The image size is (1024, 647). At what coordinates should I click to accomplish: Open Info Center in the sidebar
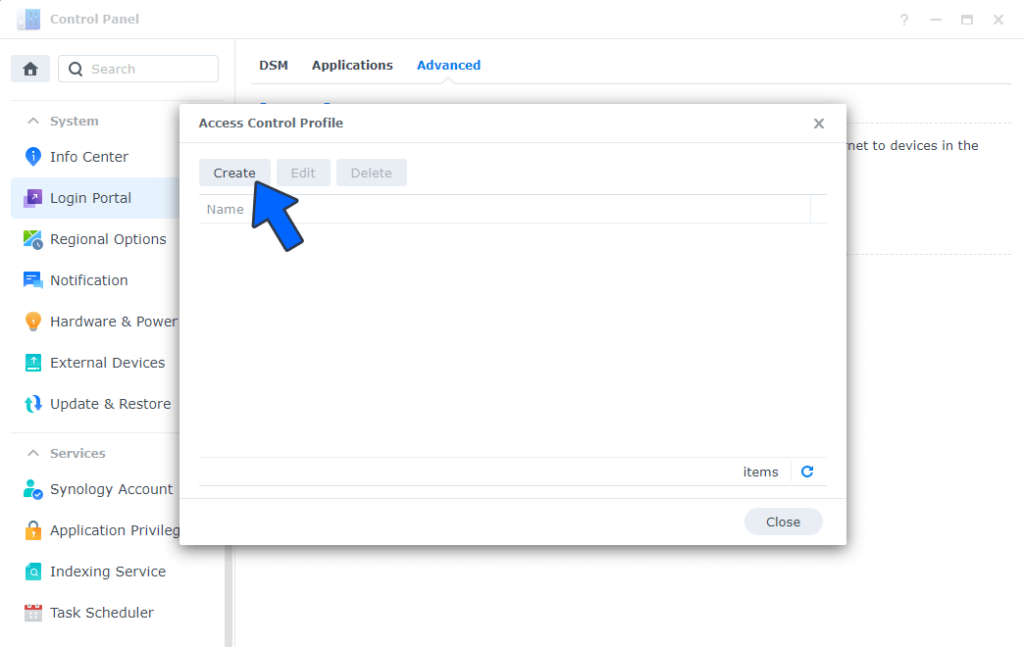point(89,157)
